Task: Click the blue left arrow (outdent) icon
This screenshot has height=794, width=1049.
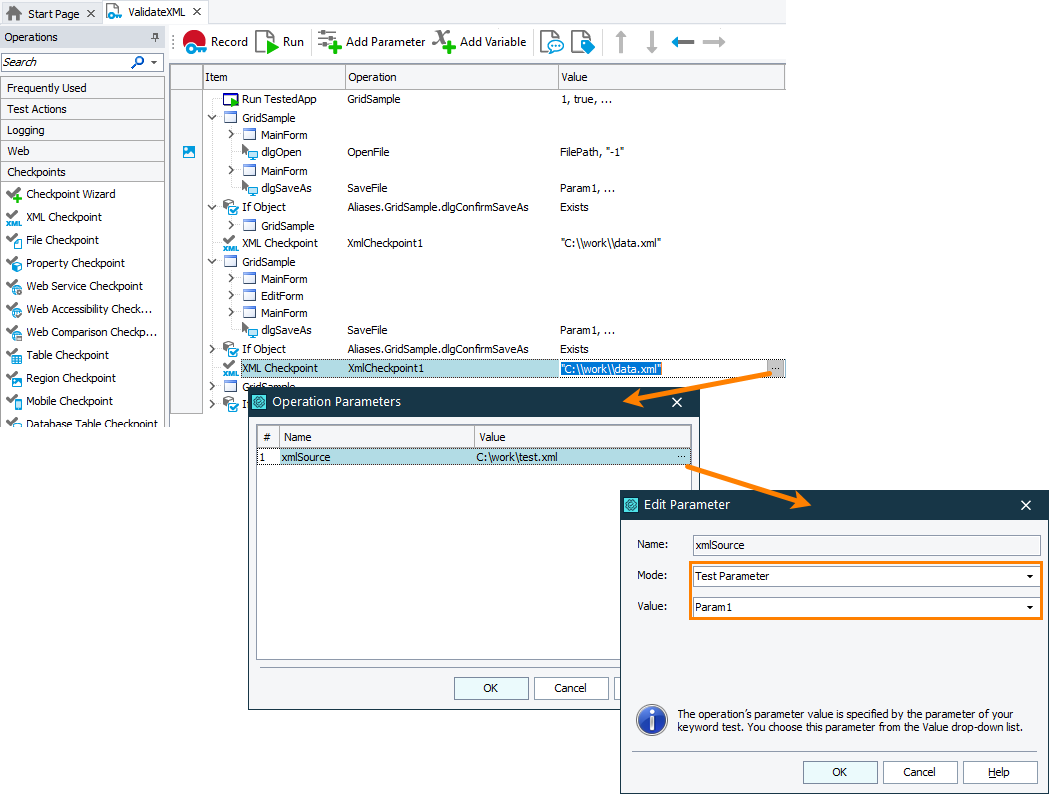Action: click(x=683, y=42)
